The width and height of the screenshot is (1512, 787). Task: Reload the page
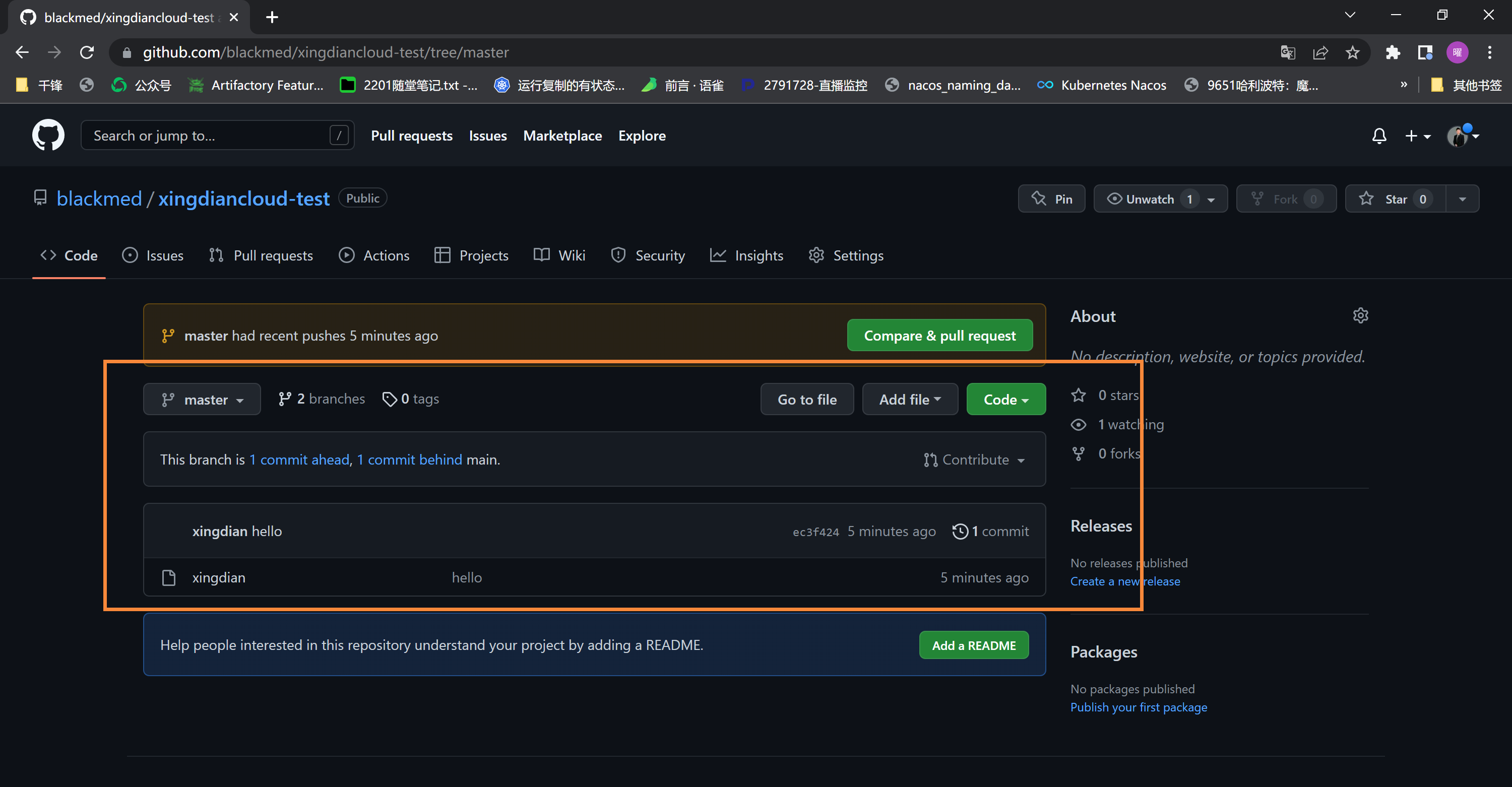[x=87, y=52]
